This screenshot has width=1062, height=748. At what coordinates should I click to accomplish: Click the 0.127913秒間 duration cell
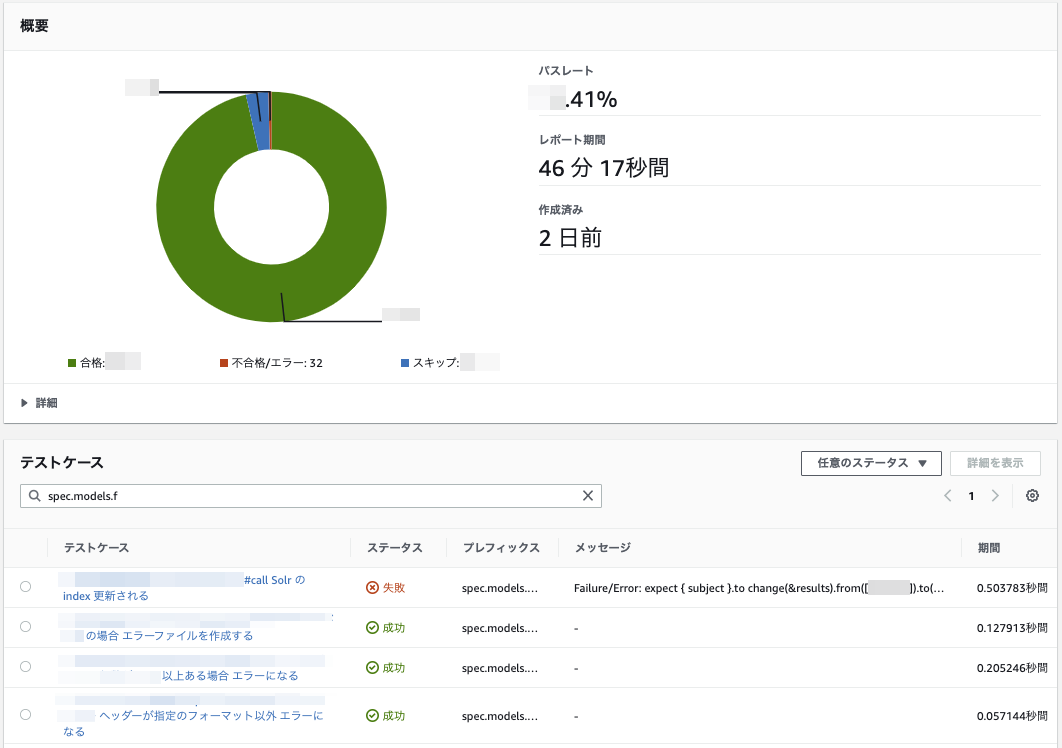point(1012,628)
